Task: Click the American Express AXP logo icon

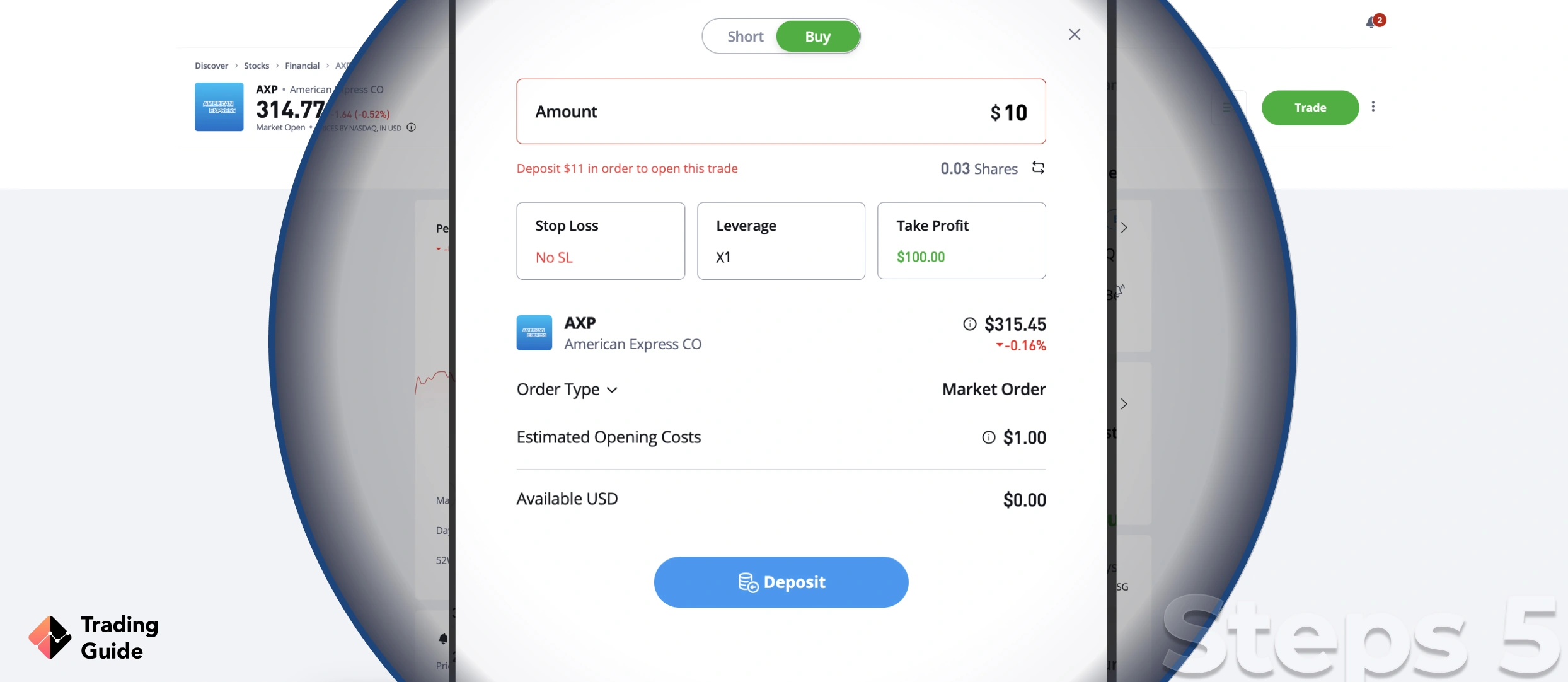Action: coord(534,332)
